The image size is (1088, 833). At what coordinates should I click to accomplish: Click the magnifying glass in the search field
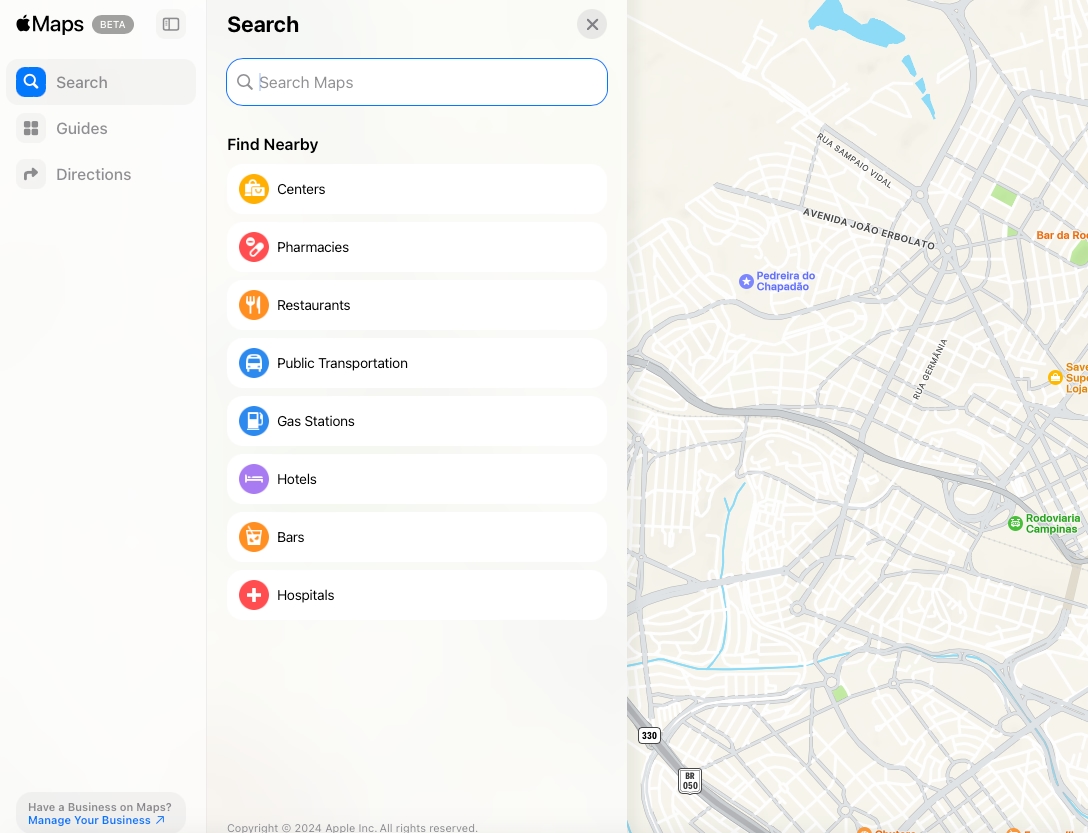coord(245,82)
